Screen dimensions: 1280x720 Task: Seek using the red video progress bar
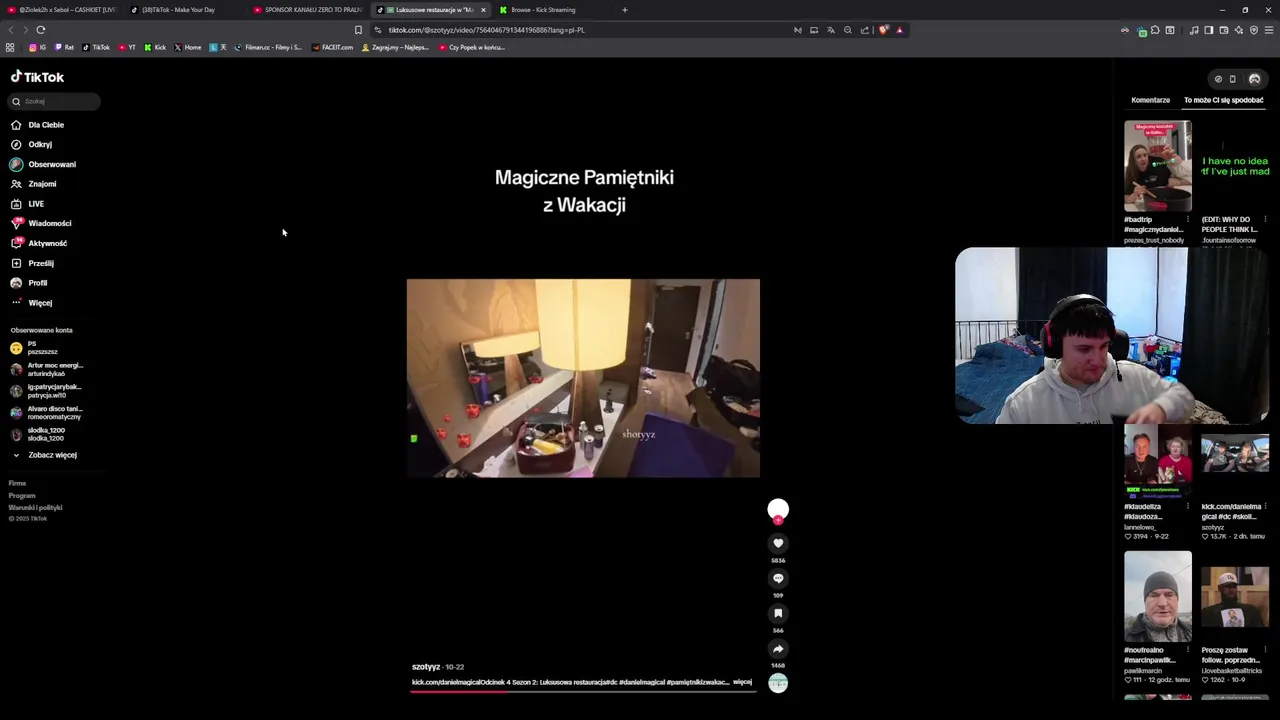[583, 690]
